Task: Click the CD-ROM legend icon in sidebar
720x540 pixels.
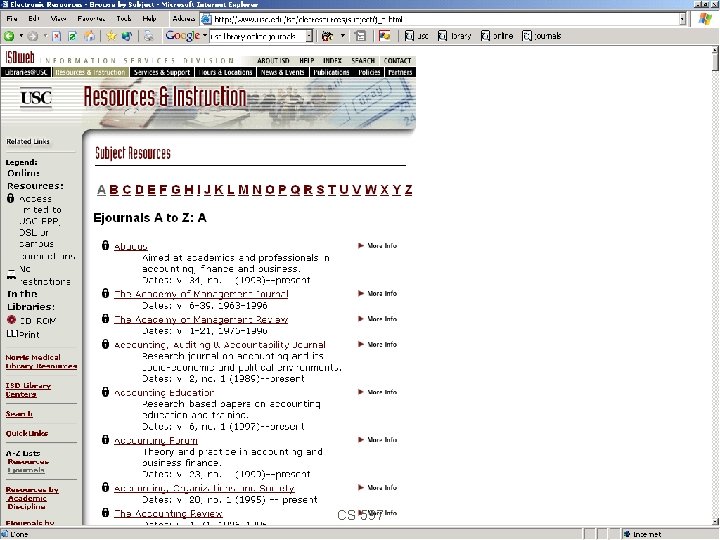Action: [x=11, y=320]
